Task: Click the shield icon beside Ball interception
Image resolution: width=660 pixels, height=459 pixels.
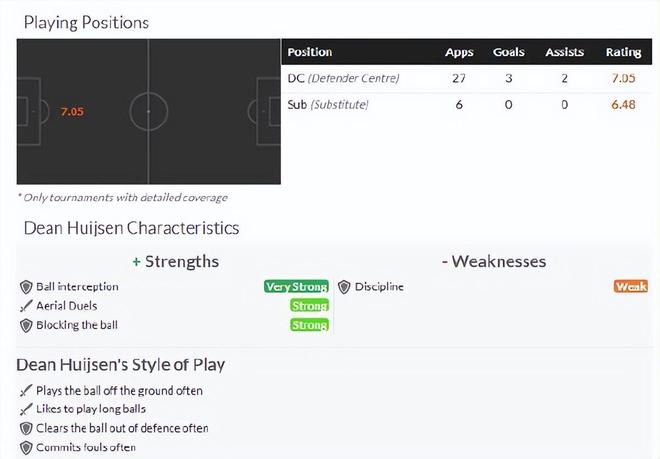Action: click(x=26, y=287)
